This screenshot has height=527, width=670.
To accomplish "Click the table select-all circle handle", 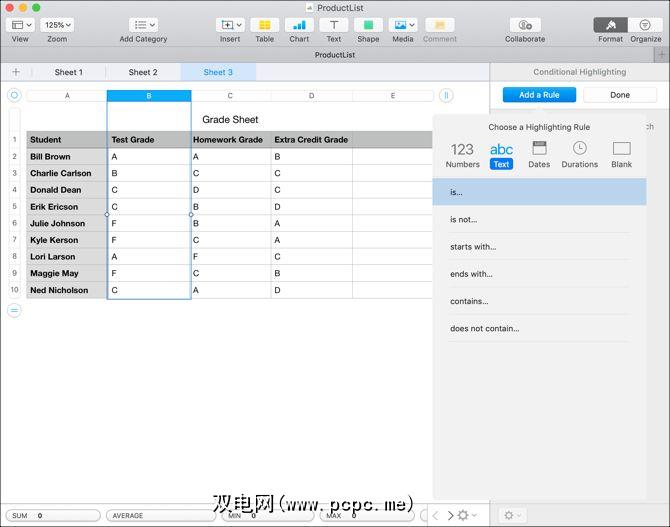I will point(14,95).
